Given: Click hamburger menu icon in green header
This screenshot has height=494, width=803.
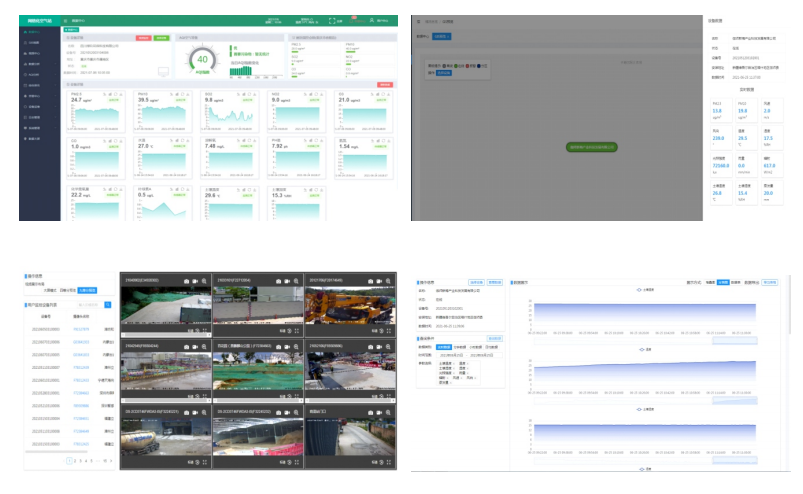Looking at the screenshot, I should (65, 19).
